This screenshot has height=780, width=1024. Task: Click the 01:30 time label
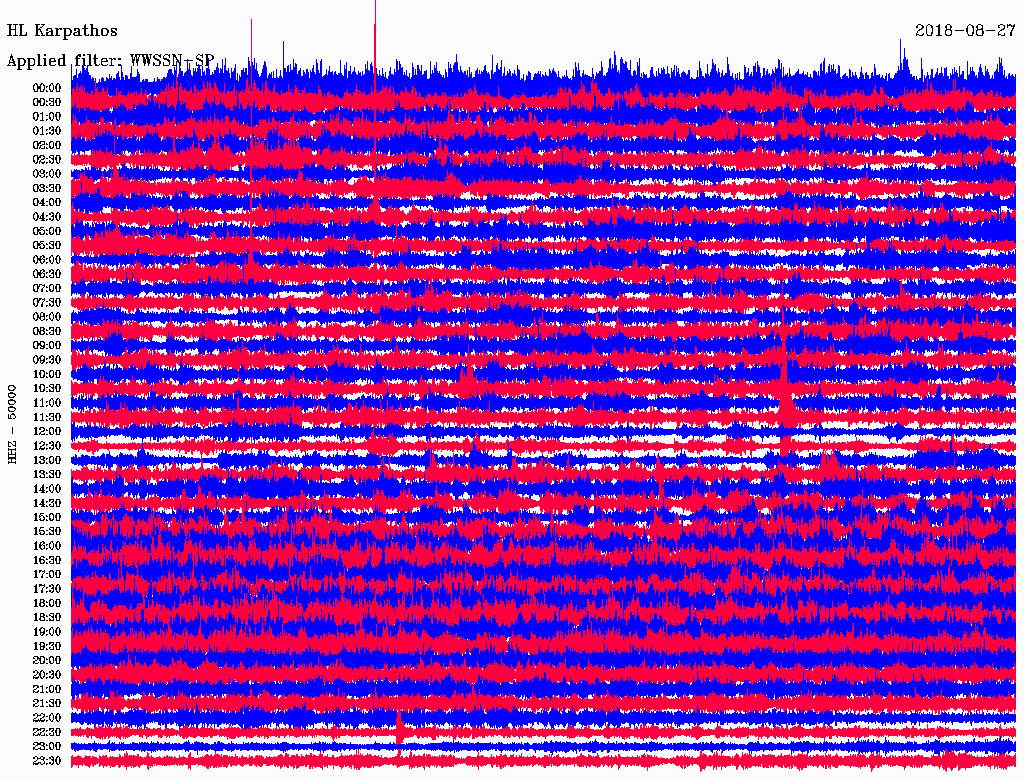(x=47, y=131)
